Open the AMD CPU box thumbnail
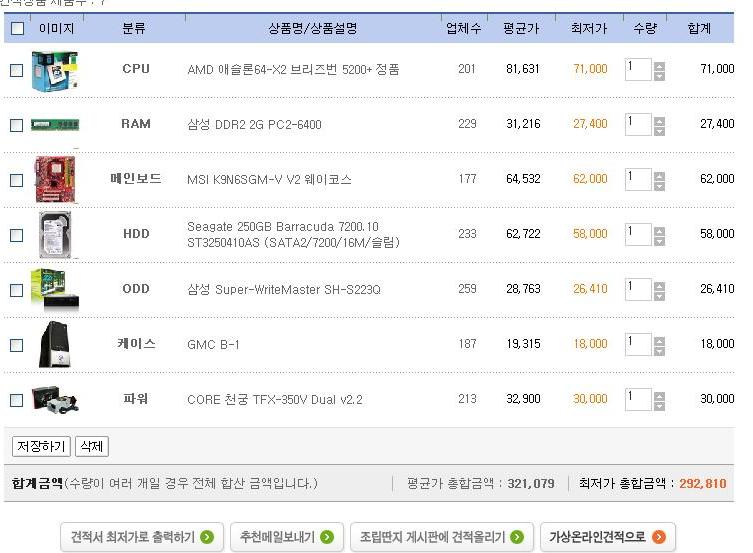Viewport: 753px width, 553px height. coord(55,71)
